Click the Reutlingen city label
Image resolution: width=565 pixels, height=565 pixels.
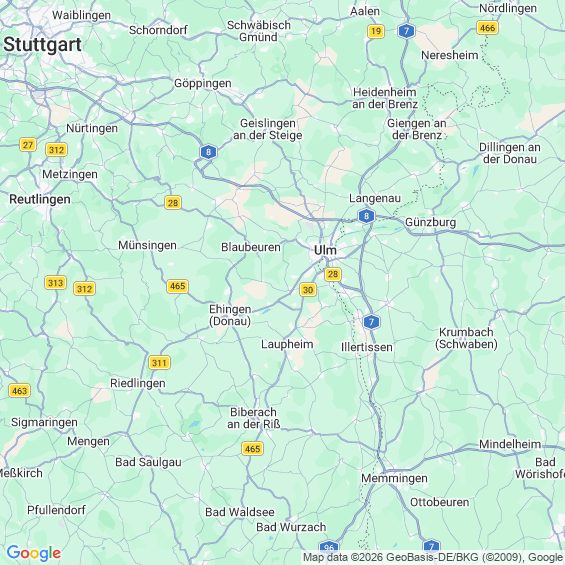coord(40,199)
